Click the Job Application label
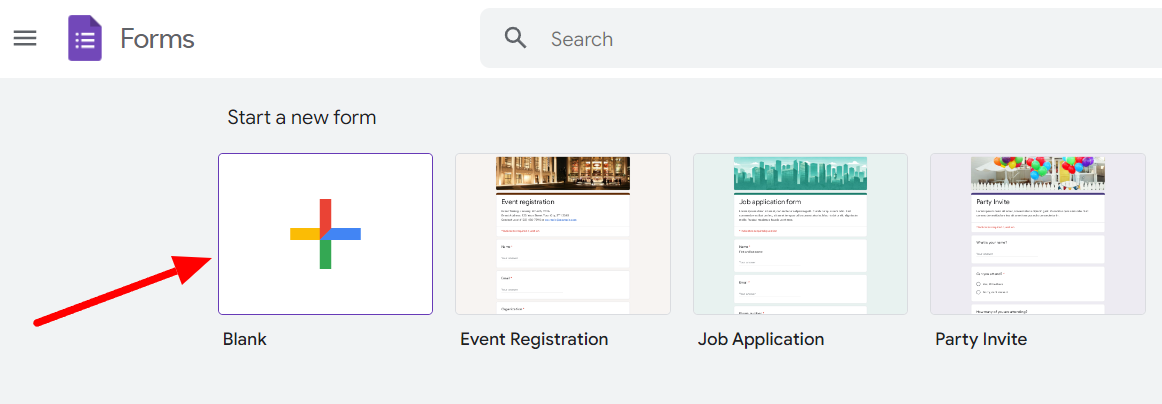Viewport: 1162px width, 404px height. [x=761, y=340]
